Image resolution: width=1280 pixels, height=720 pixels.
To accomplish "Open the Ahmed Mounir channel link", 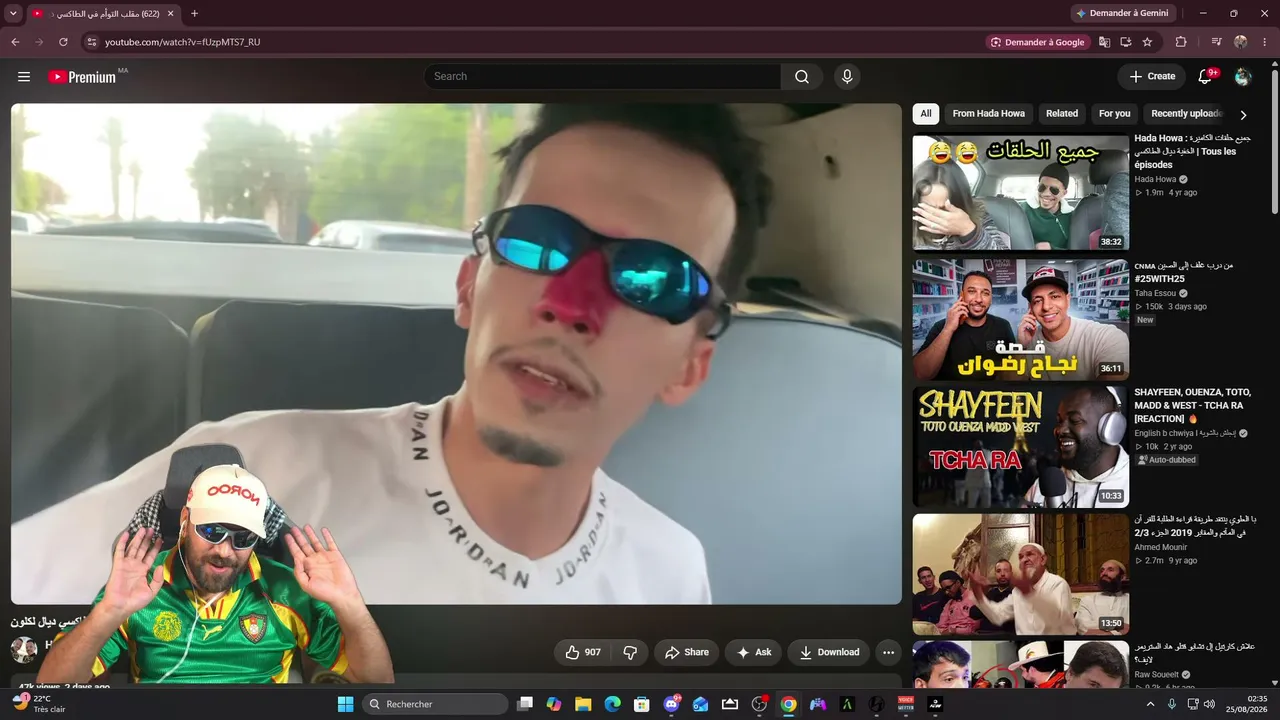I will pyautogui.click(x=1160, y=547).
